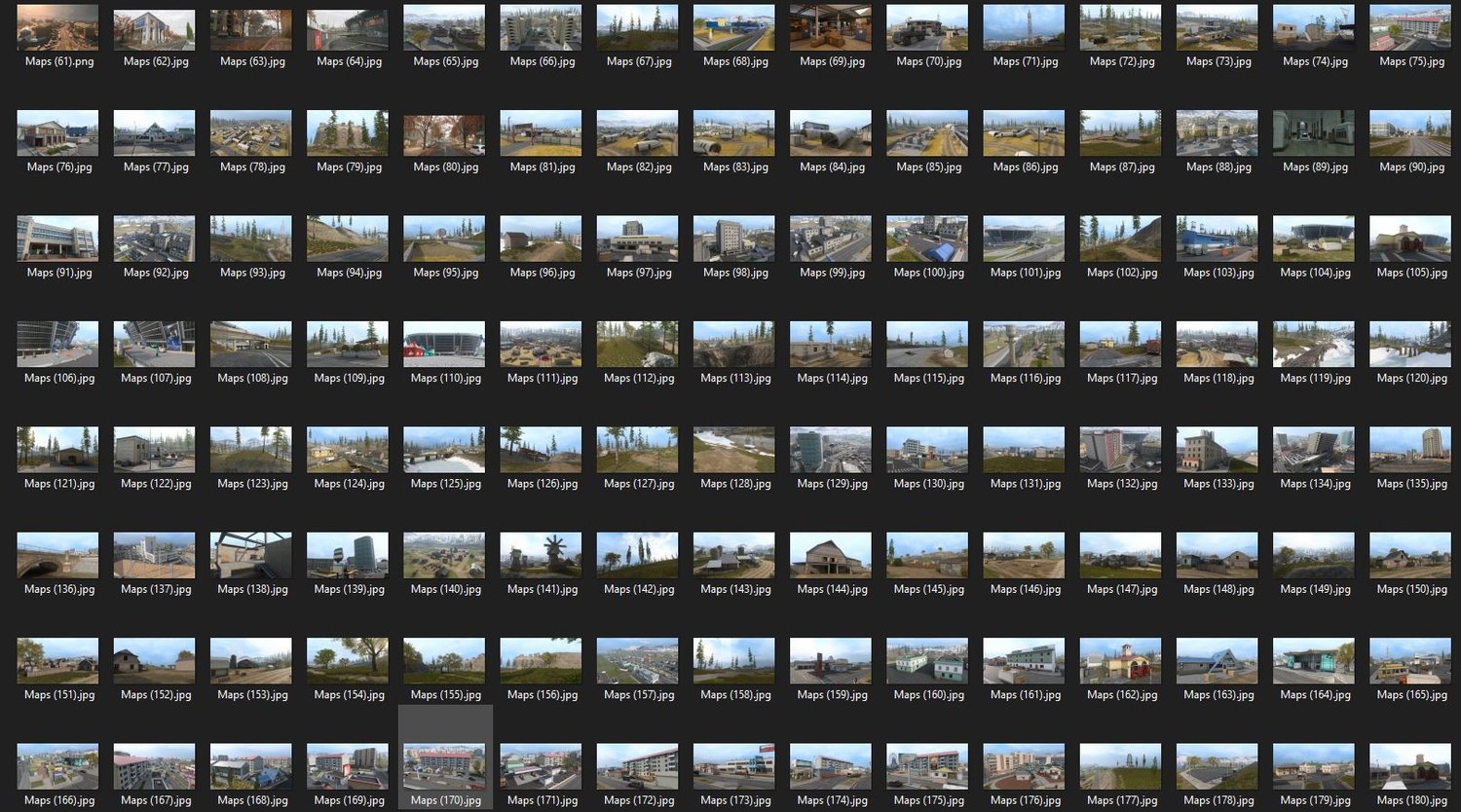Select the Maps (144).jpg barn thumbnail
The width and height of the screenshot is (1461, 812).
[831, 556]
